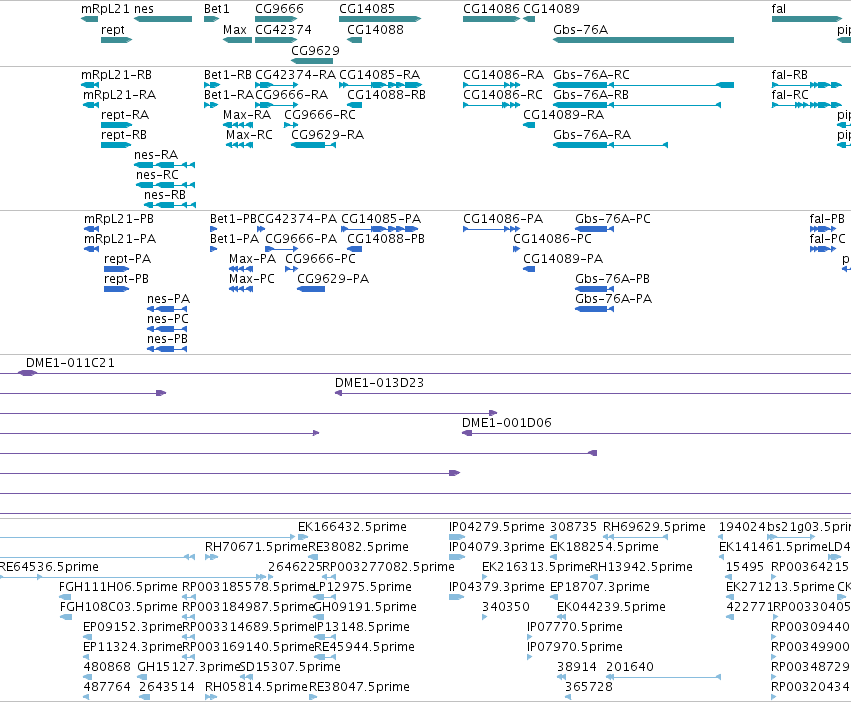Select protein Gbs-76A-PC
This screenshot has height=702, width=851.
point(594,229)
